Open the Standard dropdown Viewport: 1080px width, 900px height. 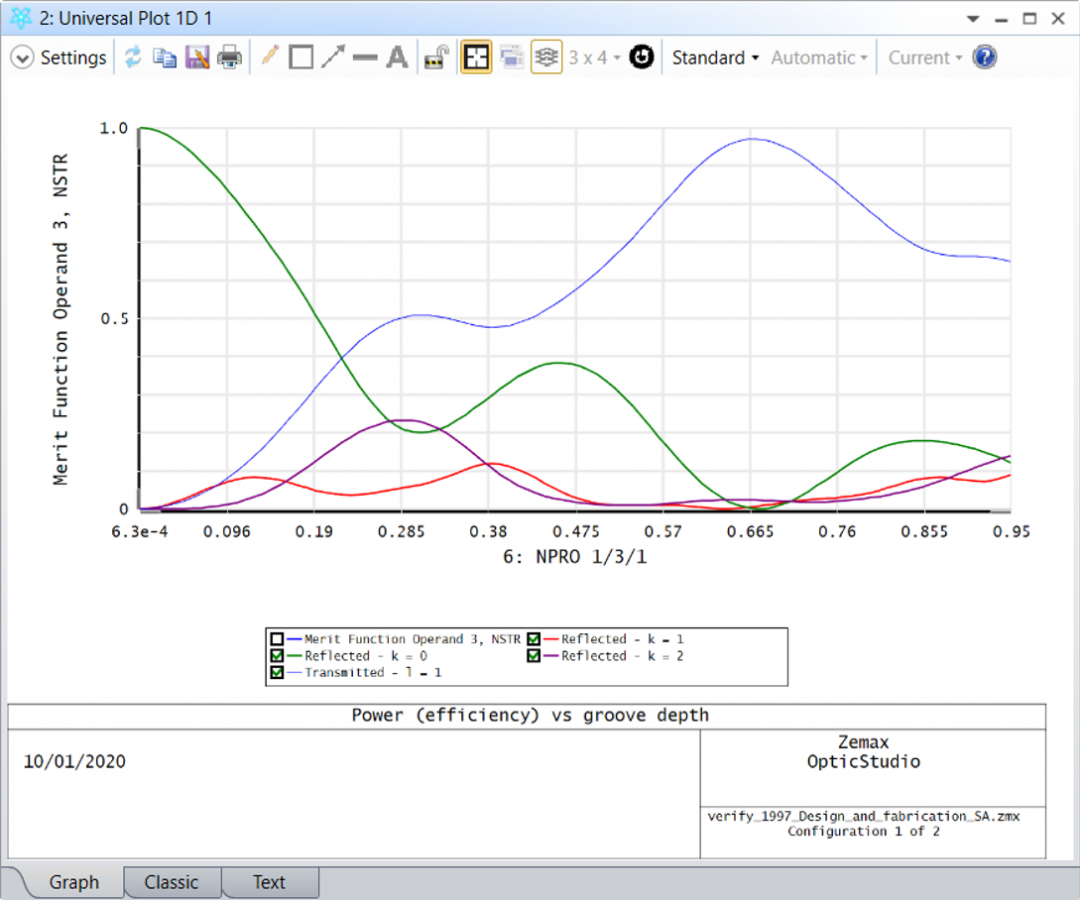point(715,58)
